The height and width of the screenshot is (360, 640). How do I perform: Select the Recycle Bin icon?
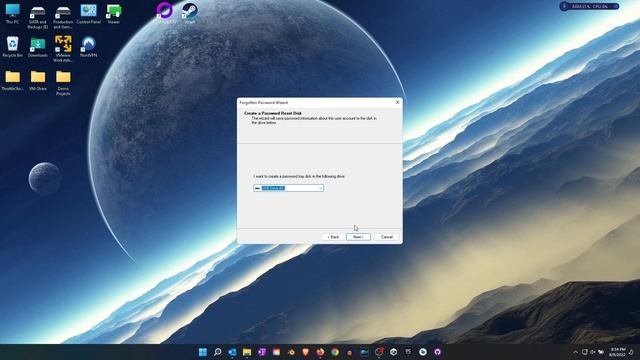(x=12, y=47)
